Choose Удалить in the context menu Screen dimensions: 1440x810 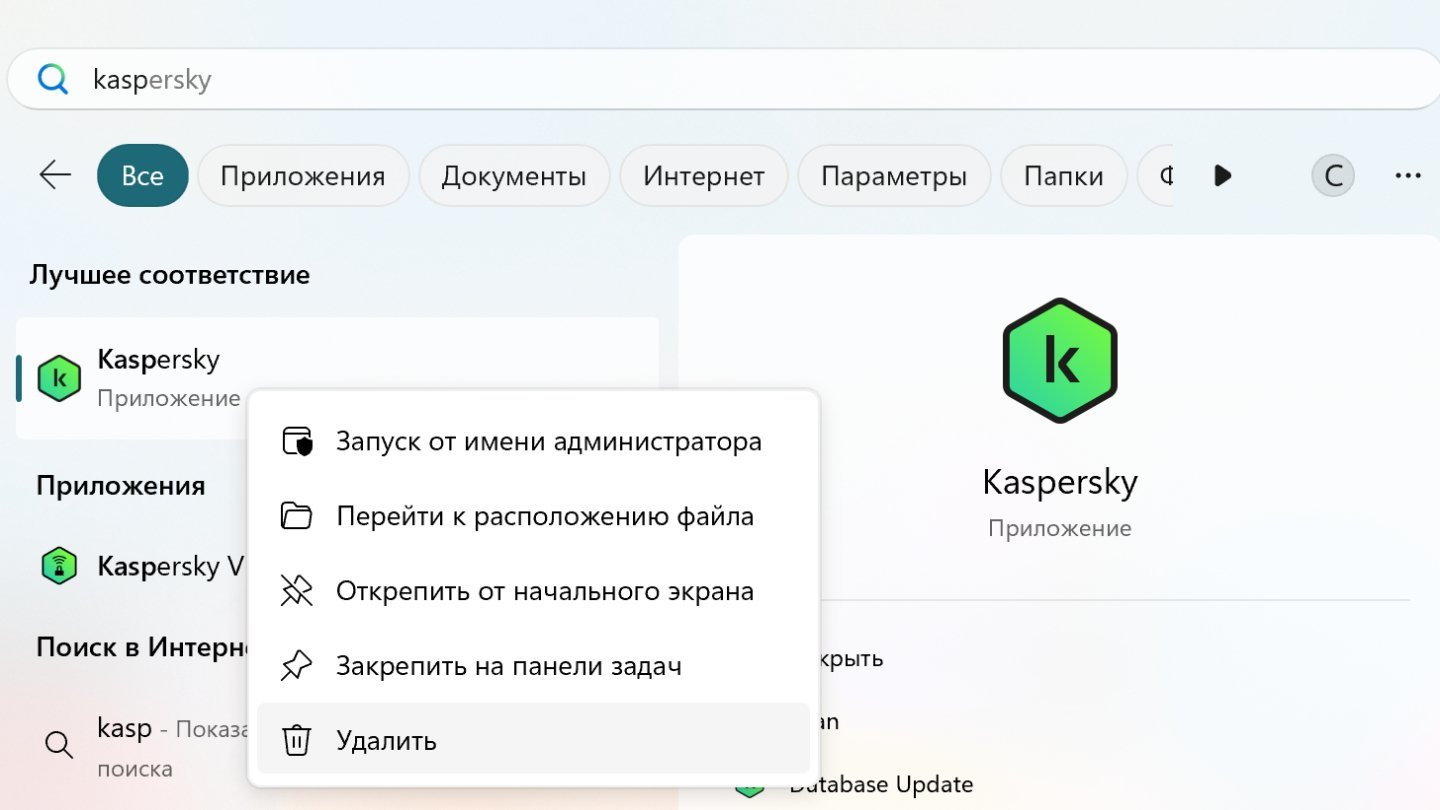click(533, 741)
